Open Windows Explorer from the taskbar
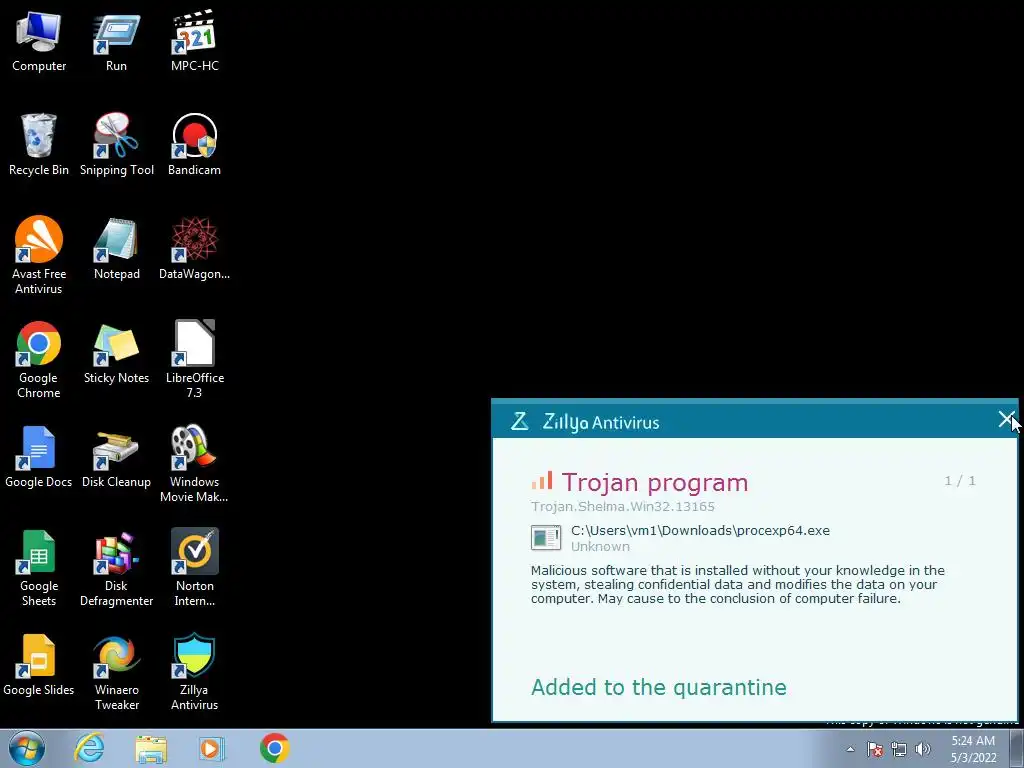Viewport: 1024px width, 768px height. [151, 748]
